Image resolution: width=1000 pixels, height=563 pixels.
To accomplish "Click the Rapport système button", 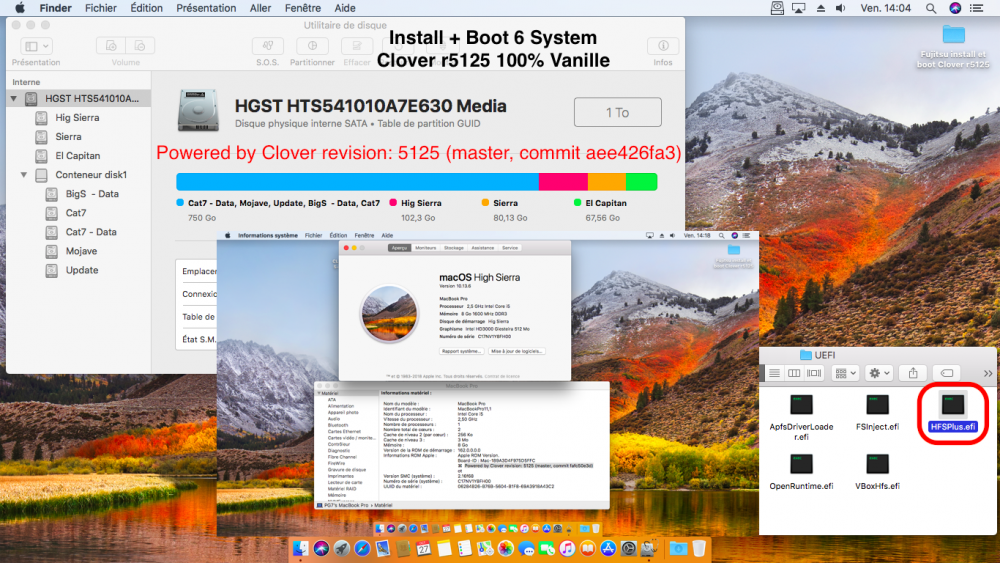I will 461,351.
